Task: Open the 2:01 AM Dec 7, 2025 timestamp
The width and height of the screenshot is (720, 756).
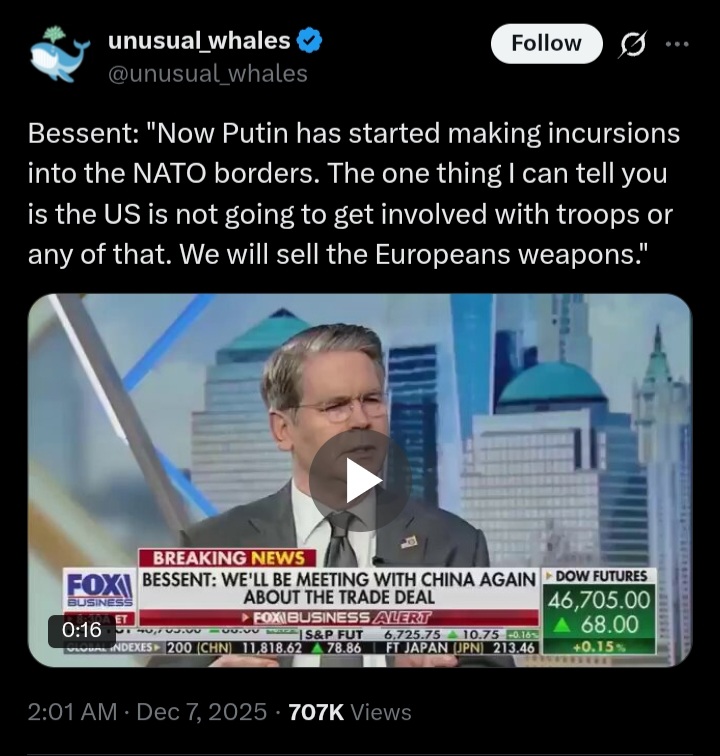Action: [147, 712]
